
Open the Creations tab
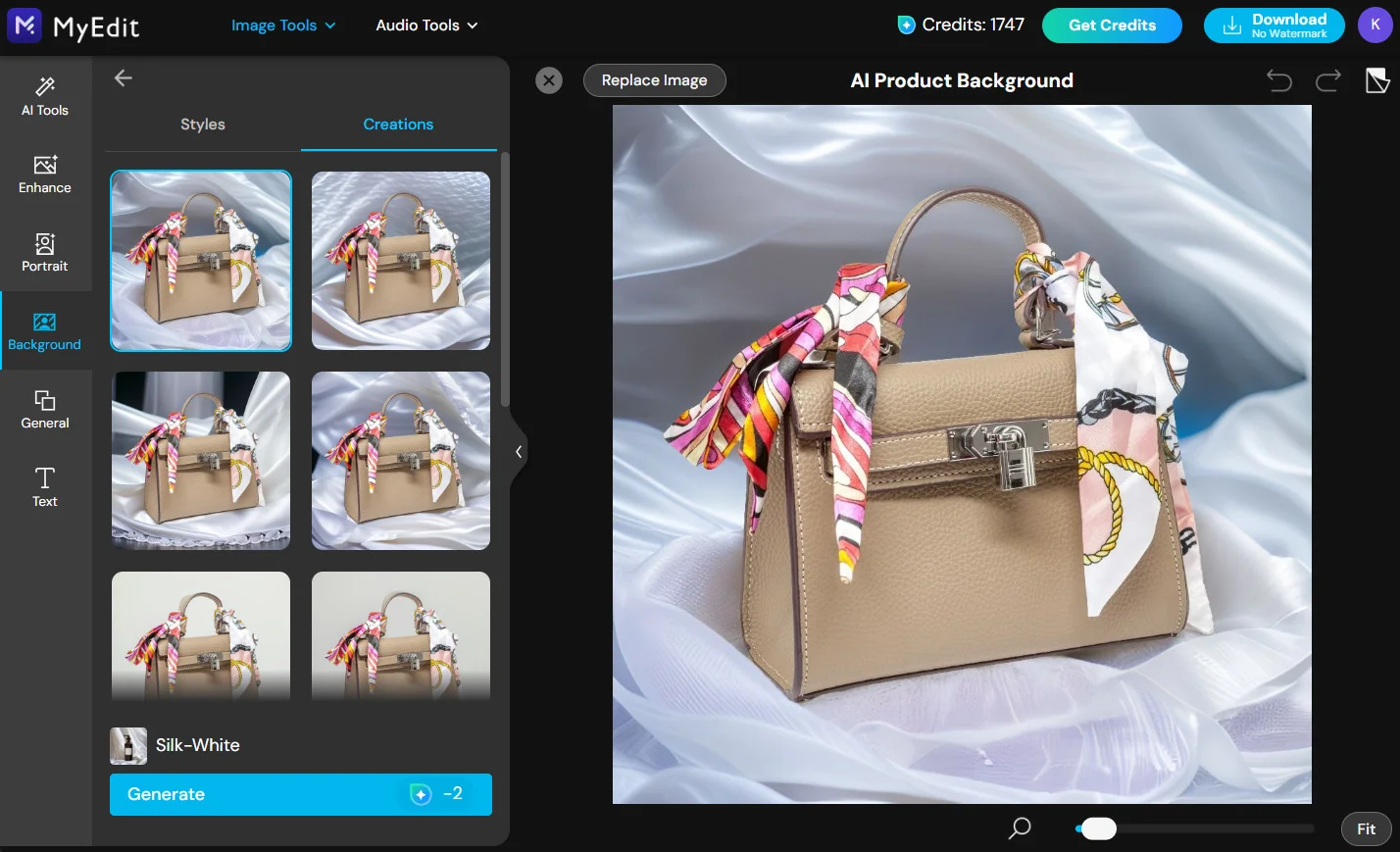[398, 125]
